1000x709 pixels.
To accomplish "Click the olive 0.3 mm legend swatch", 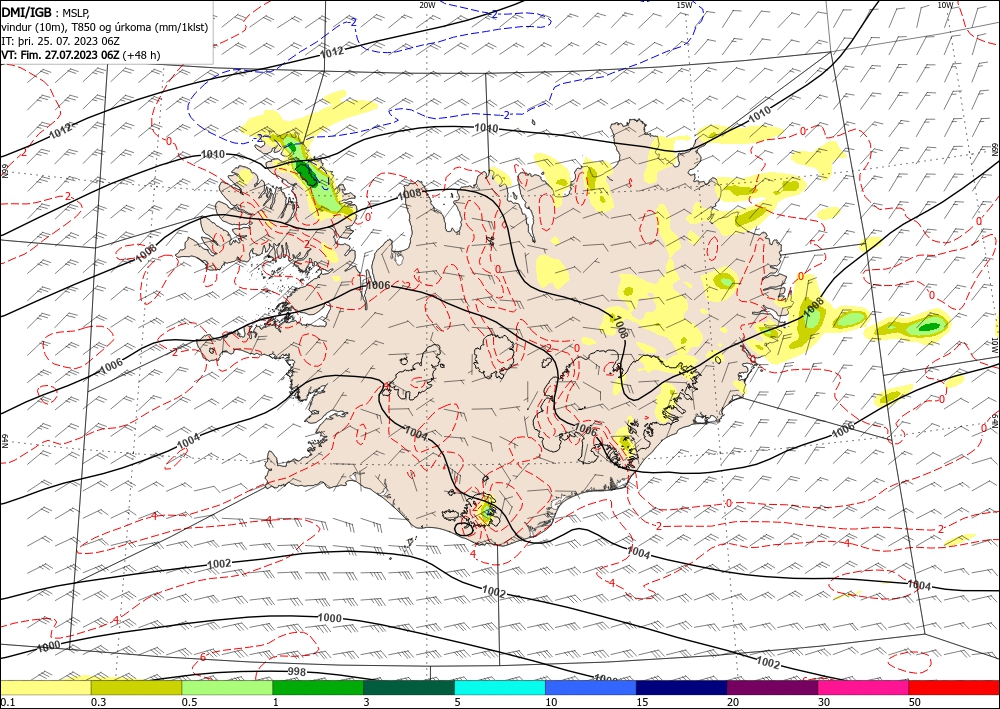I will pos(136,687).
